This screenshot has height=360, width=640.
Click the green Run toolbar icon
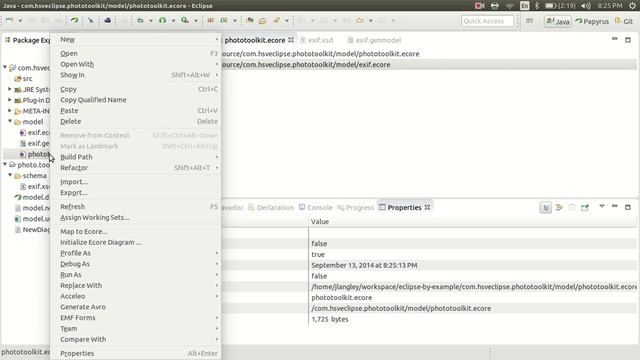coord(162,20)
